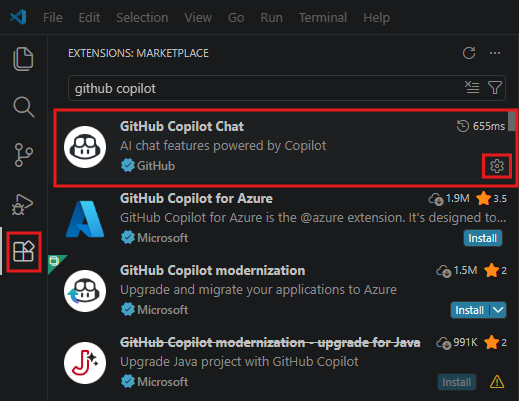Open the Views and More Actions ellipsis
The height and width of the screenshot is (401, 519).
[495, 53]
